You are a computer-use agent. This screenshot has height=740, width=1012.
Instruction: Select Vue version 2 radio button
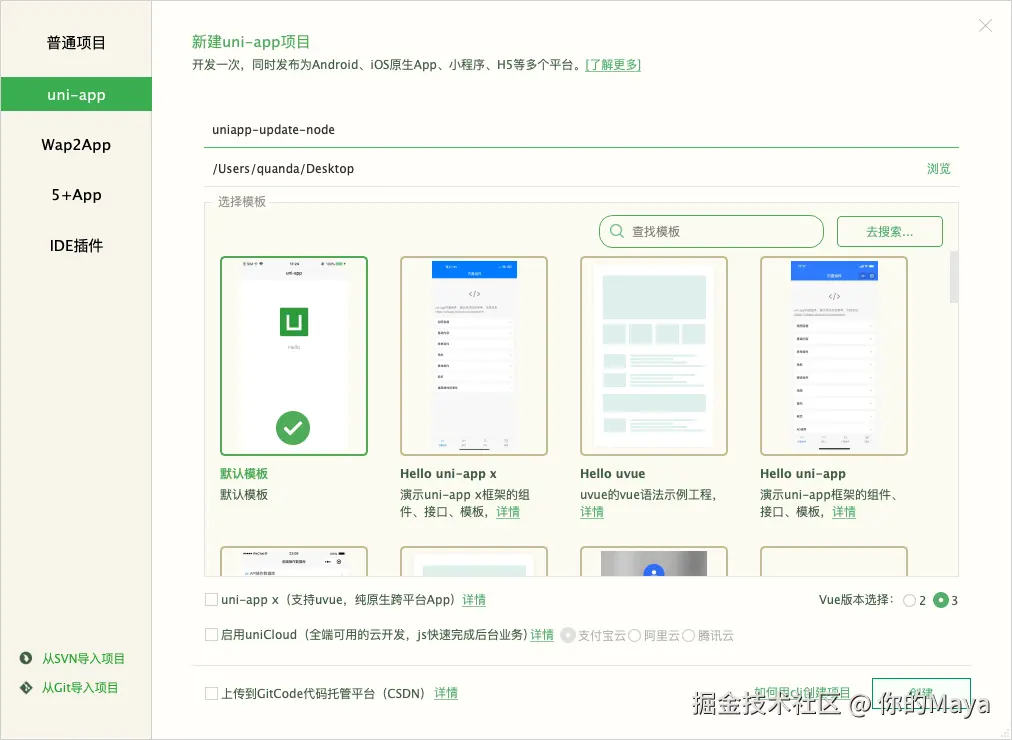(909, 601)
